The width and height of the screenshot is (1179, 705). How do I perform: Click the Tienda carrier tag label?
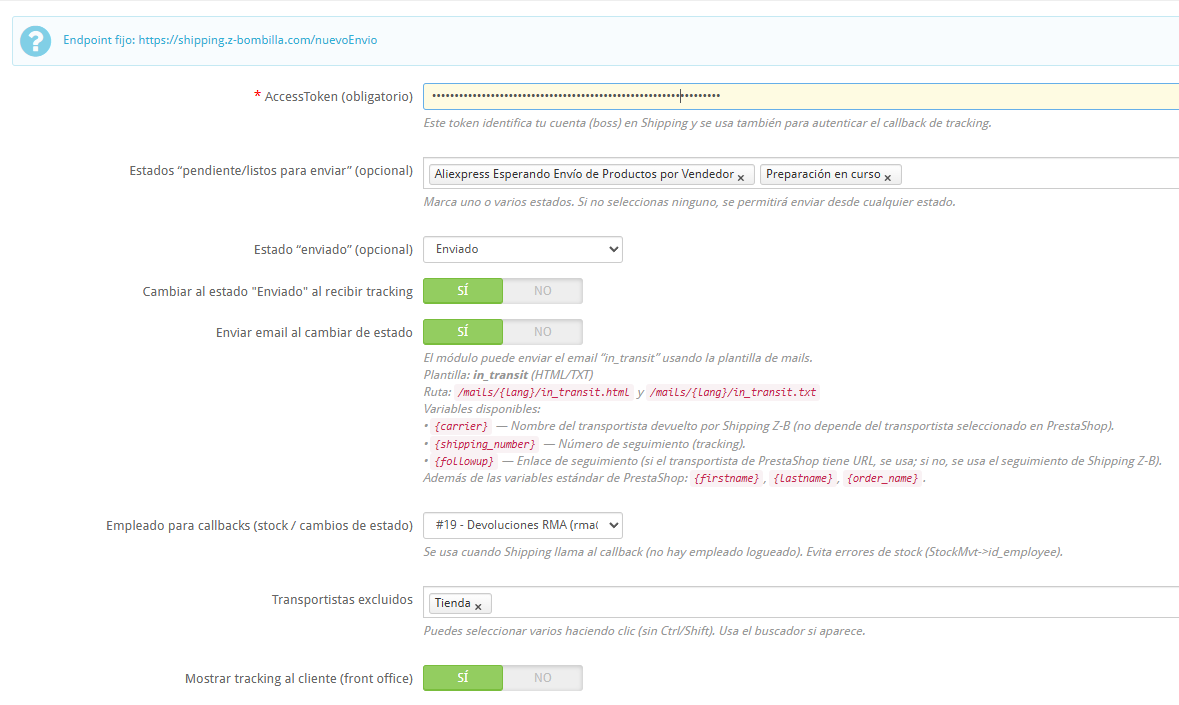(452, 603)
